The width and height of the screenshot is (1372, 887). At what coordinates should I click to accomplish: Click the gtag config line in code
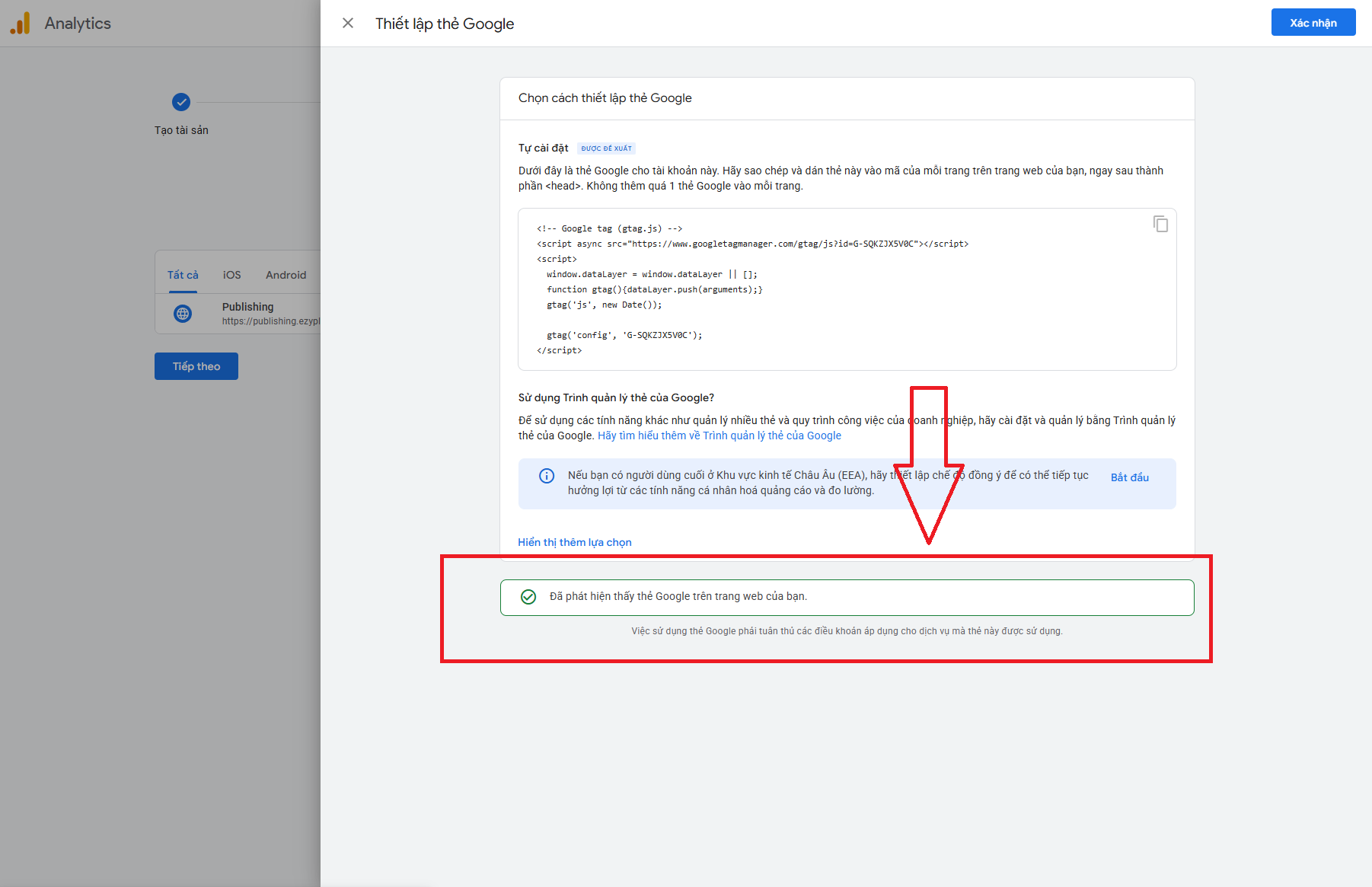pos(624,335)
